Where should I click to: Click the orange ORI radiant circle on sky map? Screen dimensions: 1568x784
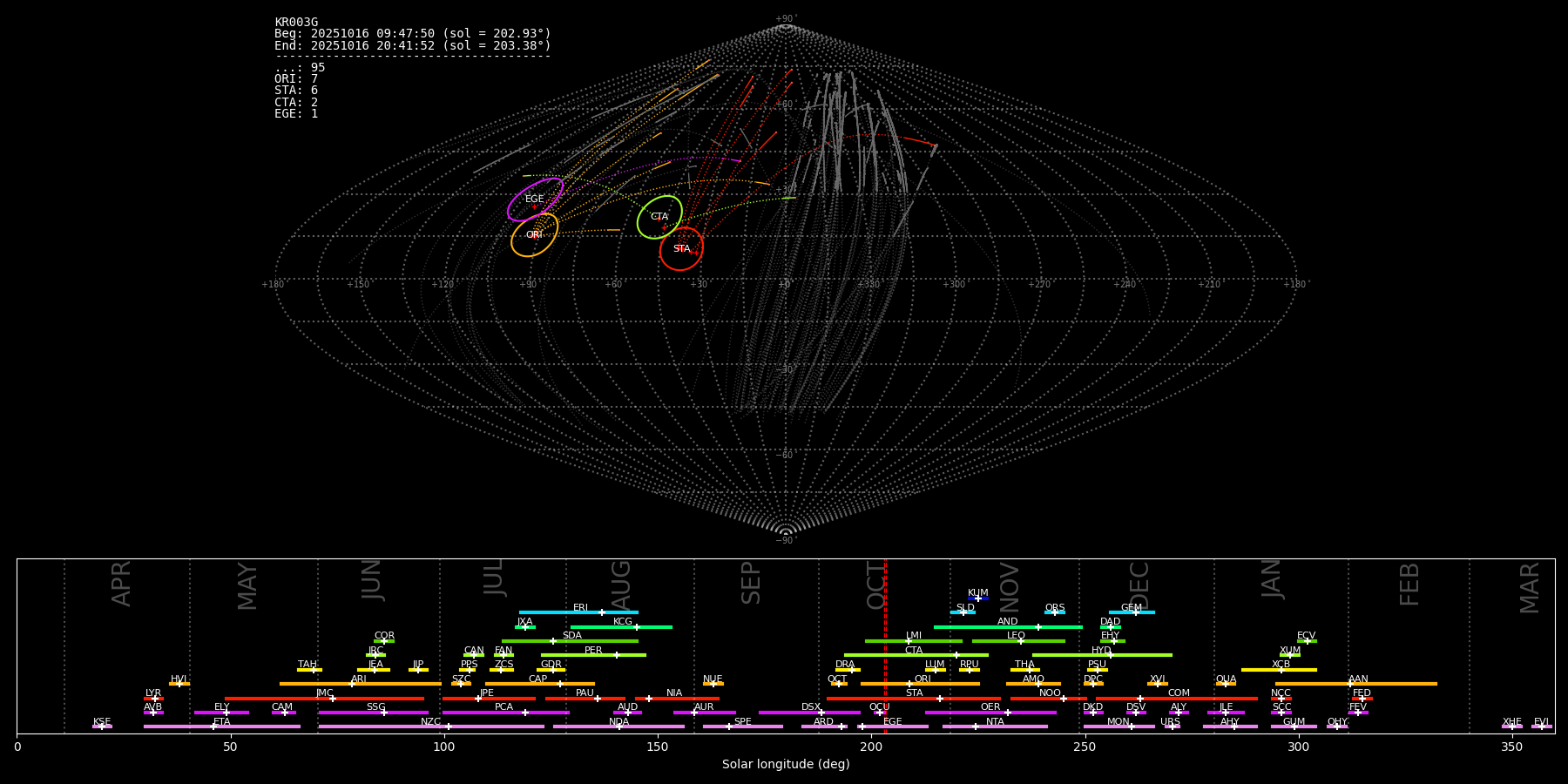[534, 235]
